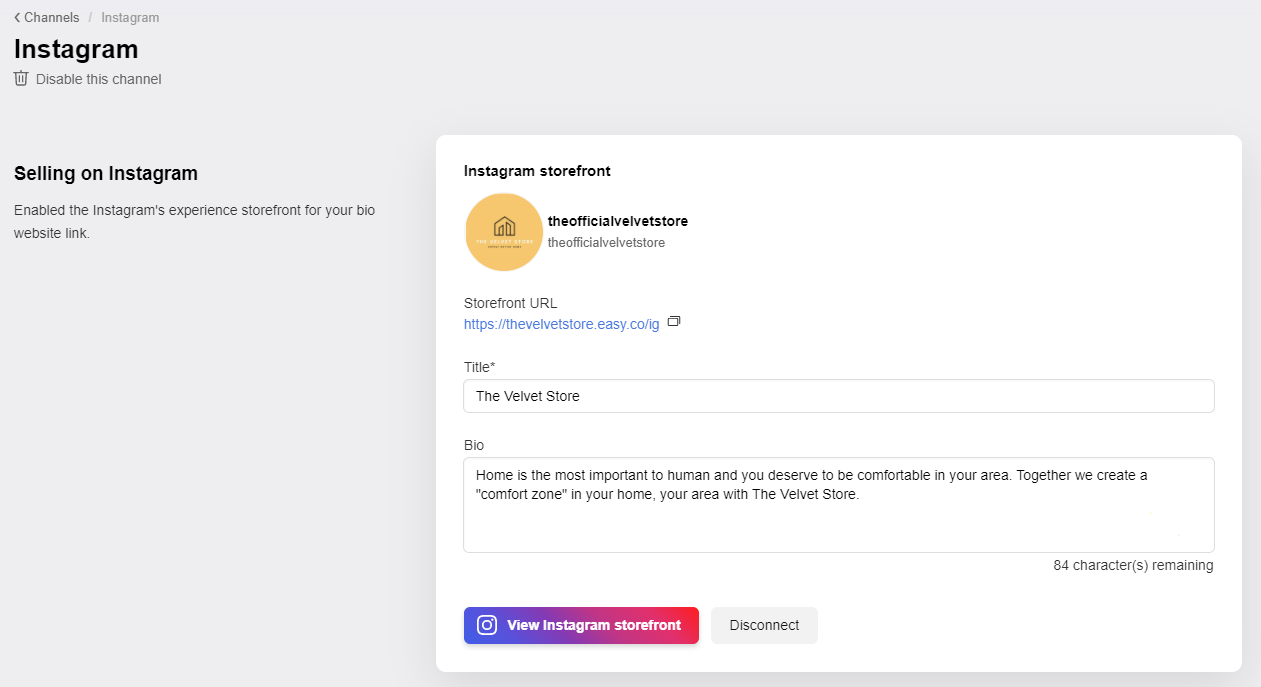Click the trash icon beside Disable this channel
The width and height of the screenshot is (1261, 687).
(x=21, y=78)
